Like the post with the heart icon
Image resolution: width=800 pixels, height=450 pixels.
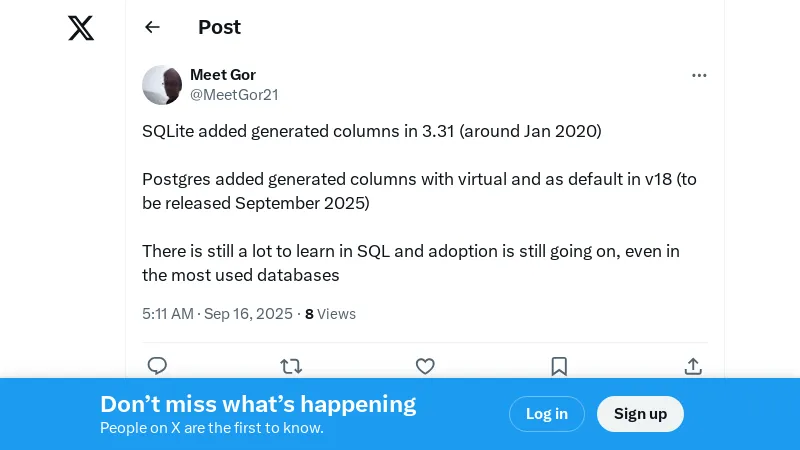pos(425,366)
